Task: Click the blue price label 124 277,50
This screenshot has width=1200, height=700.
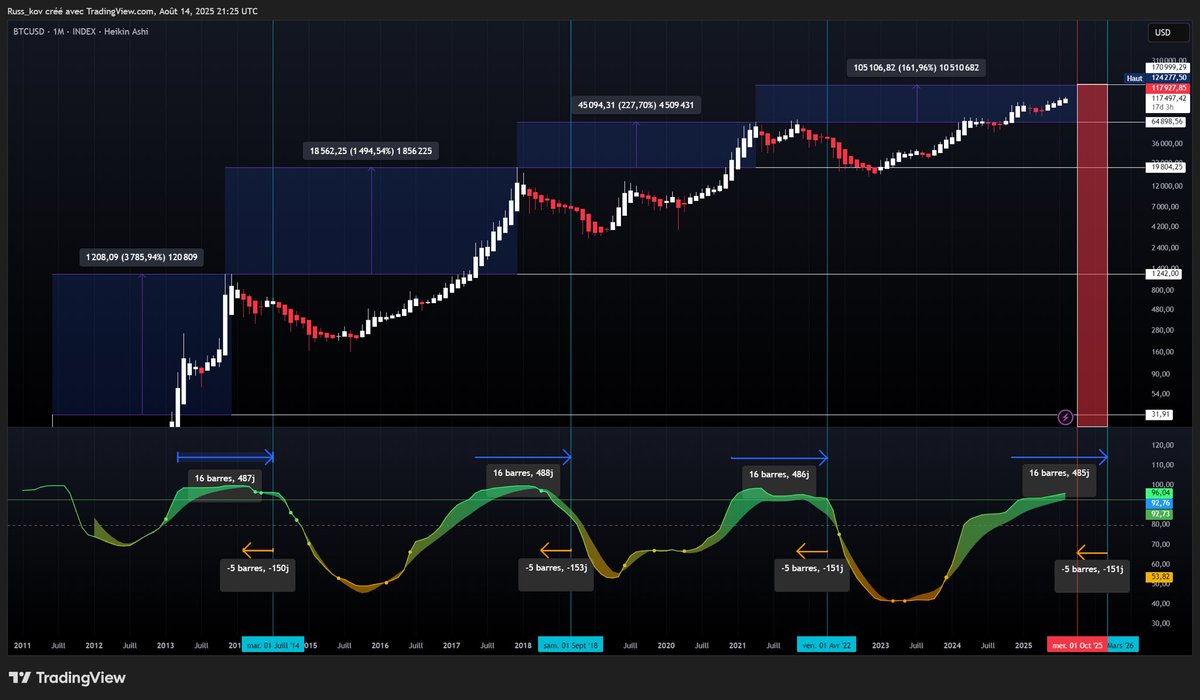Action: coord(1167,77)
